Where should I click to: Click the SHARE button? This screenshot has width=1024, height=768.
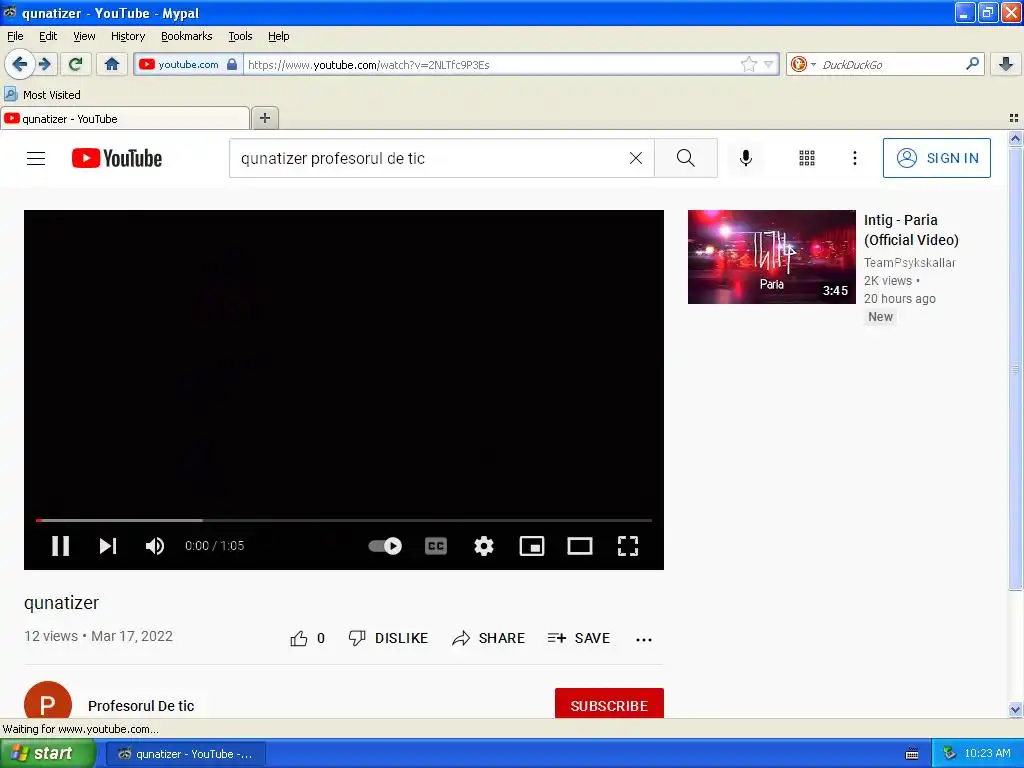[488, 638]
